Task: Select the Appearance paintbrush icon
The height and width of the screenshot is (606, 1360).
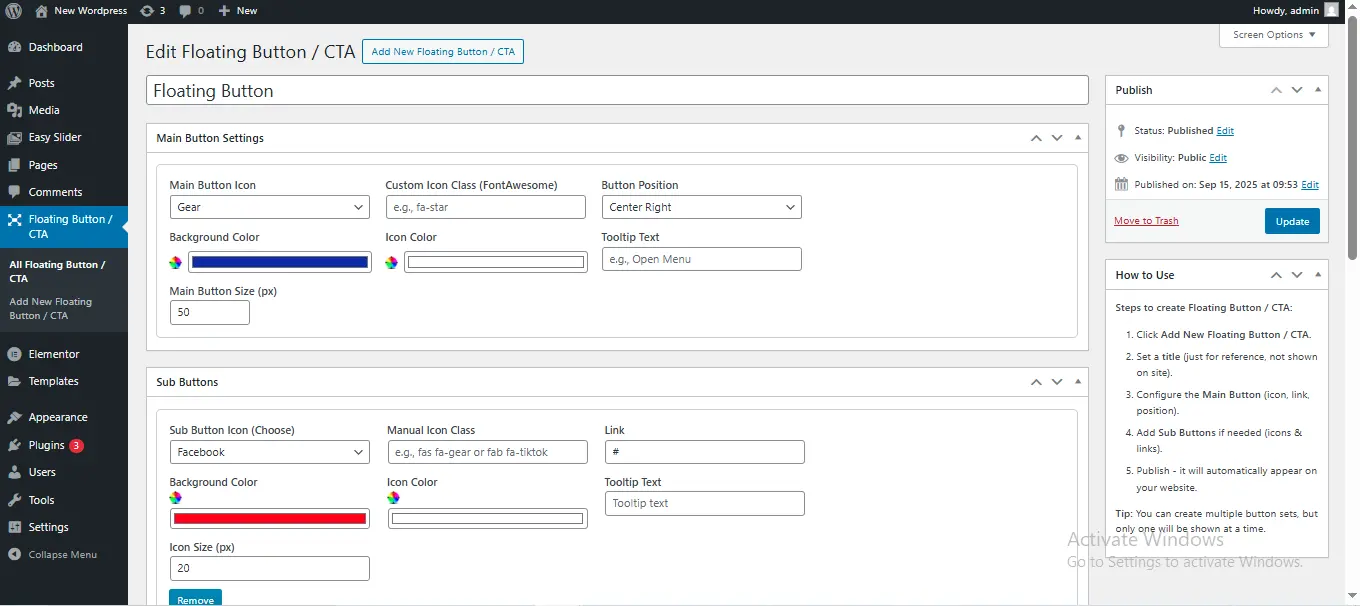Action: pyautogui.click(x=15, y=417)
